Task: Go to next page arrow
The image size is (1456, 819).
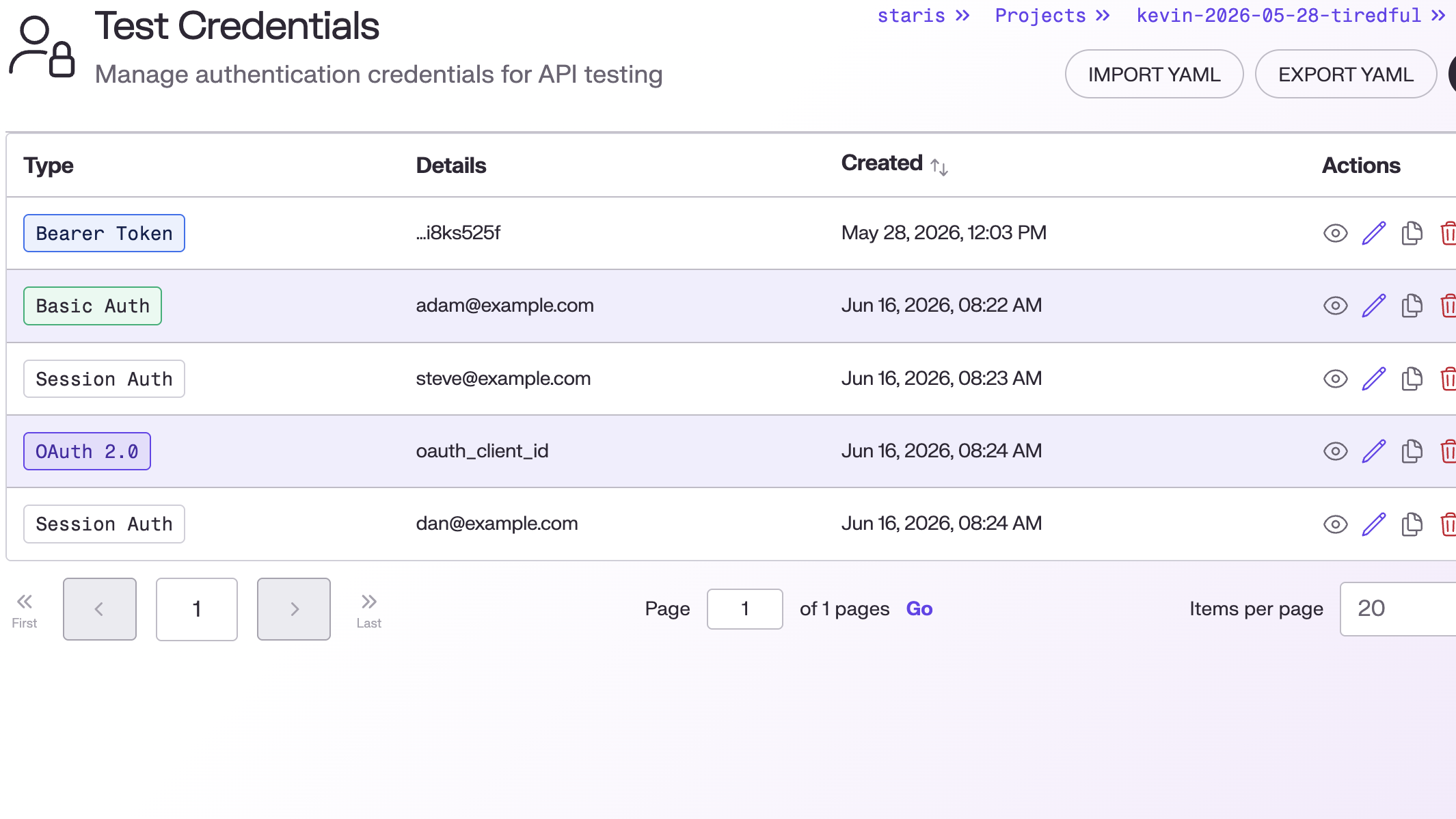Action: [x=294, y=609]
